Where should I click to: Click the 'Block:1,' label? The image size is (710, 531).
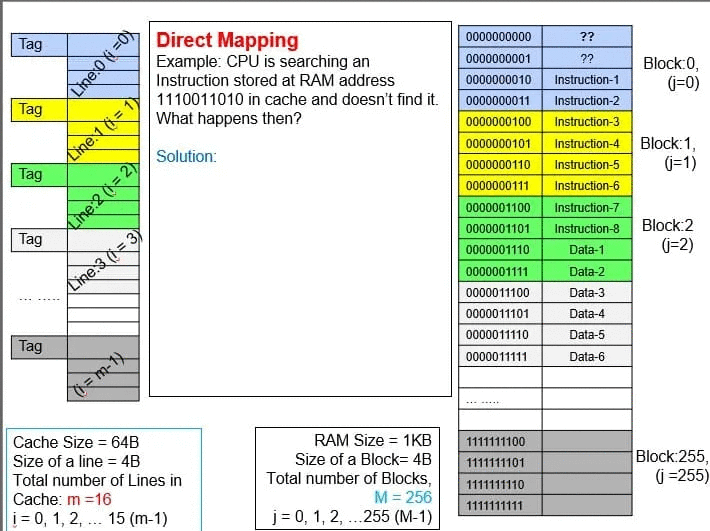pyautogui.click(x=668, y=144)
